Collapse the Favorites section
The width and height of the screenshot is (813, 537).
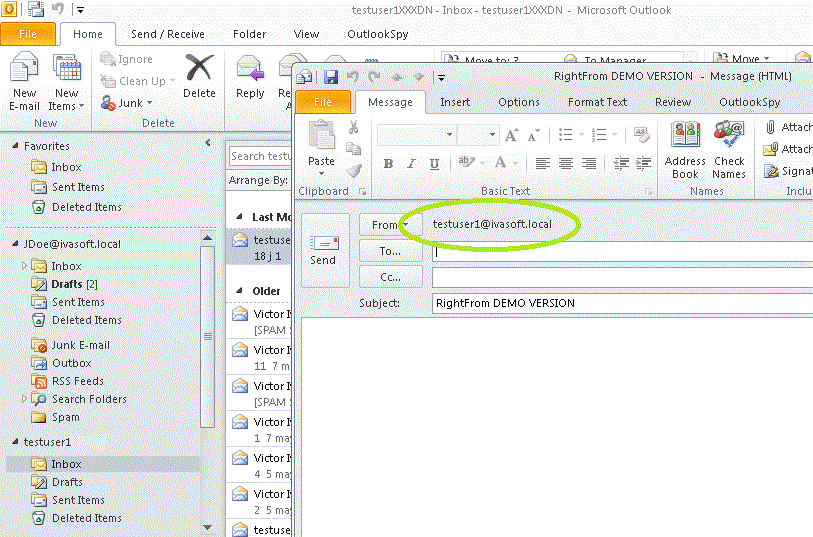click(15, 146)
